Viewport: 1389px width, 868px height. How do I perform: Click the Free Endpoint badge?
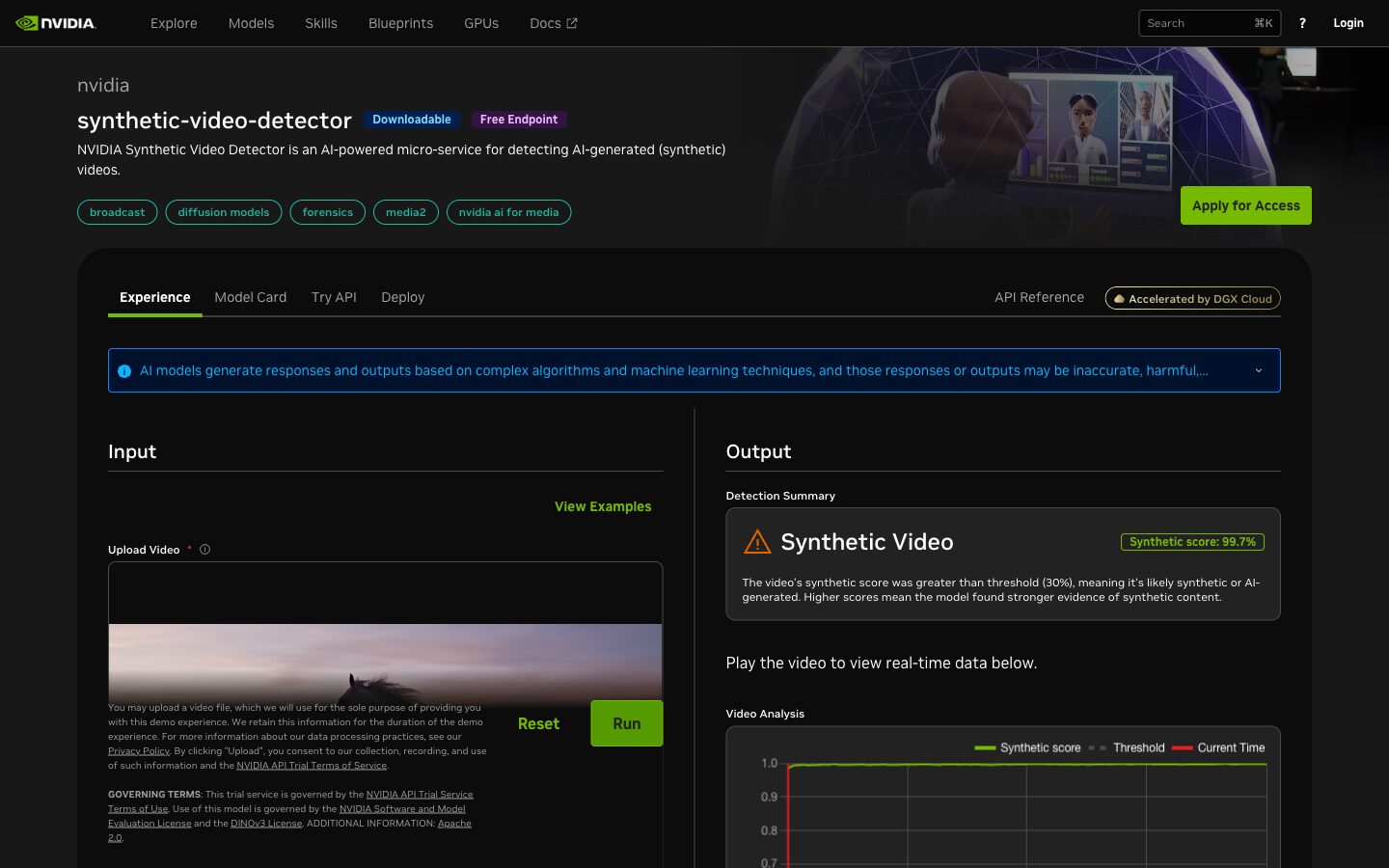coord(519,120)
